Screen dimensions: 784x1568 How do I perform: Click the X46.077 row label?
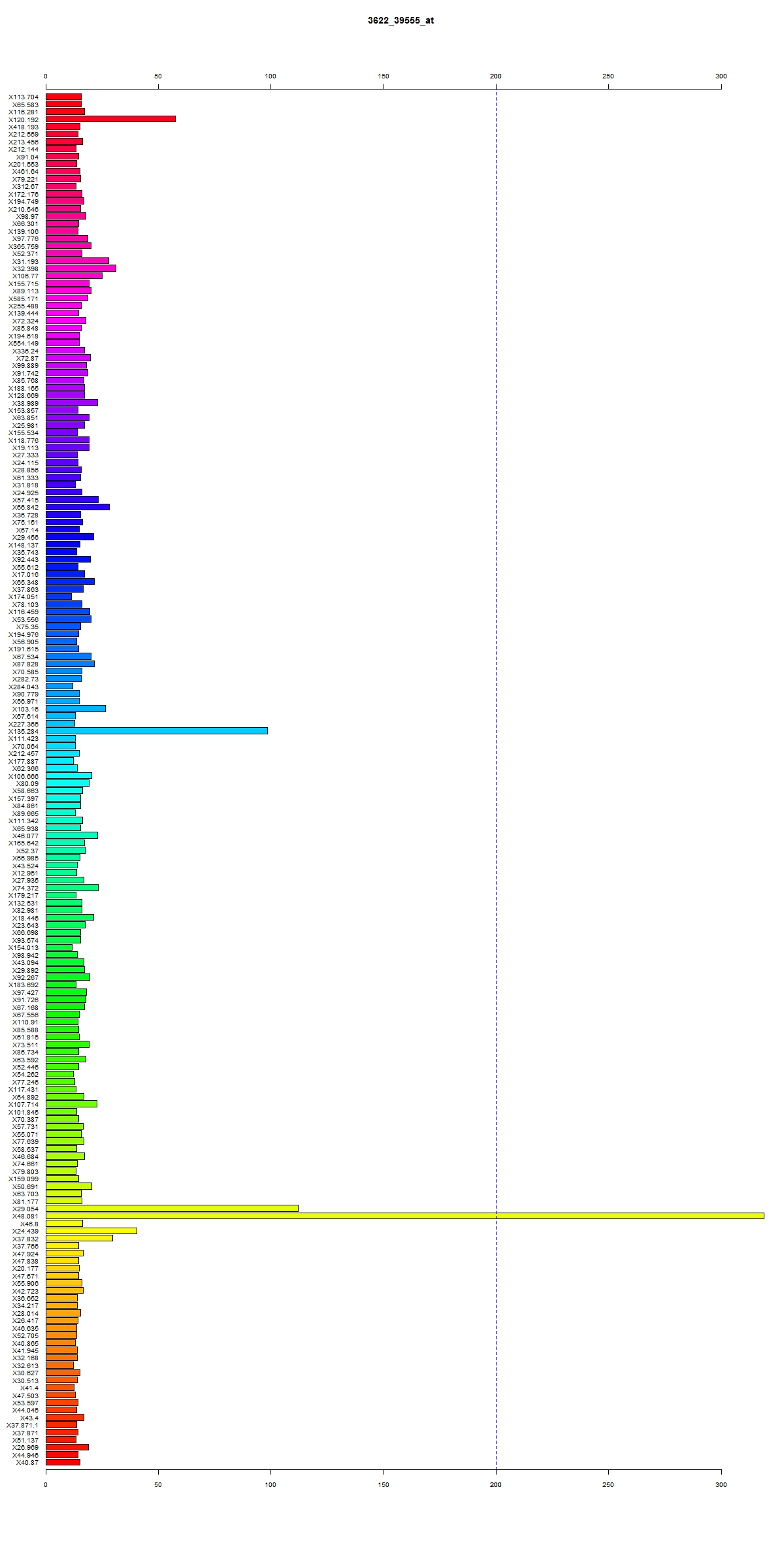pos(25,836)
